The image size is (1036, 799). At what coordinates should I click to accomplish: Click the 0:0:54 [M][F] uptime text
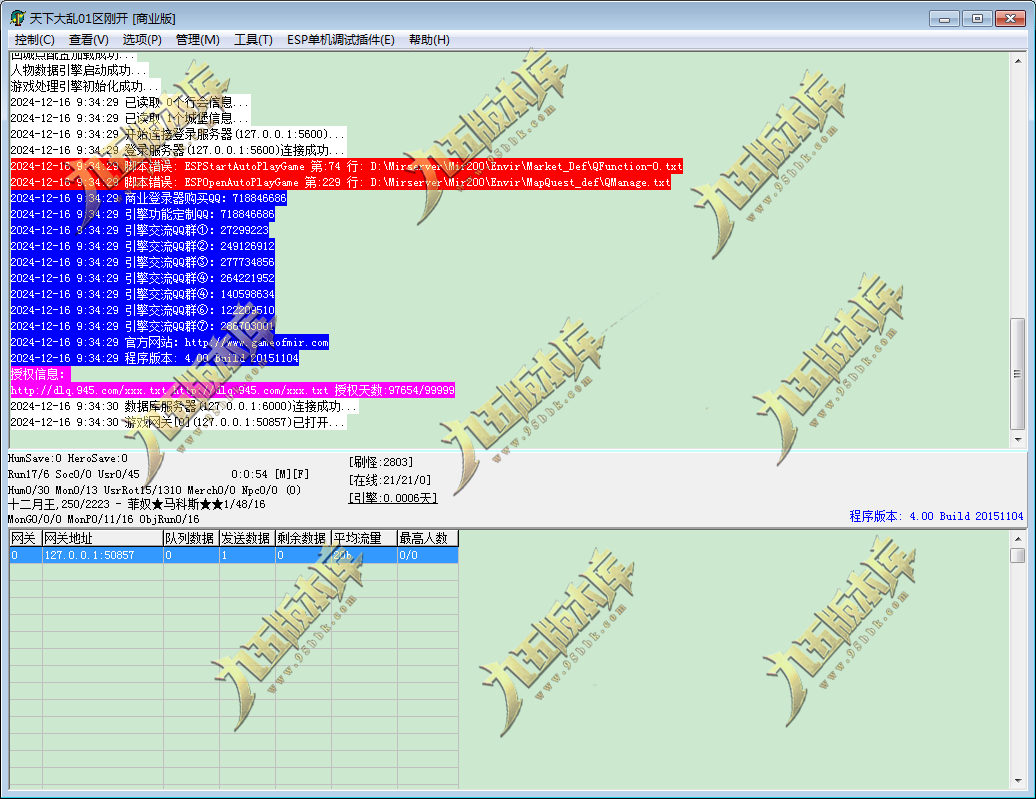point(270,474)
